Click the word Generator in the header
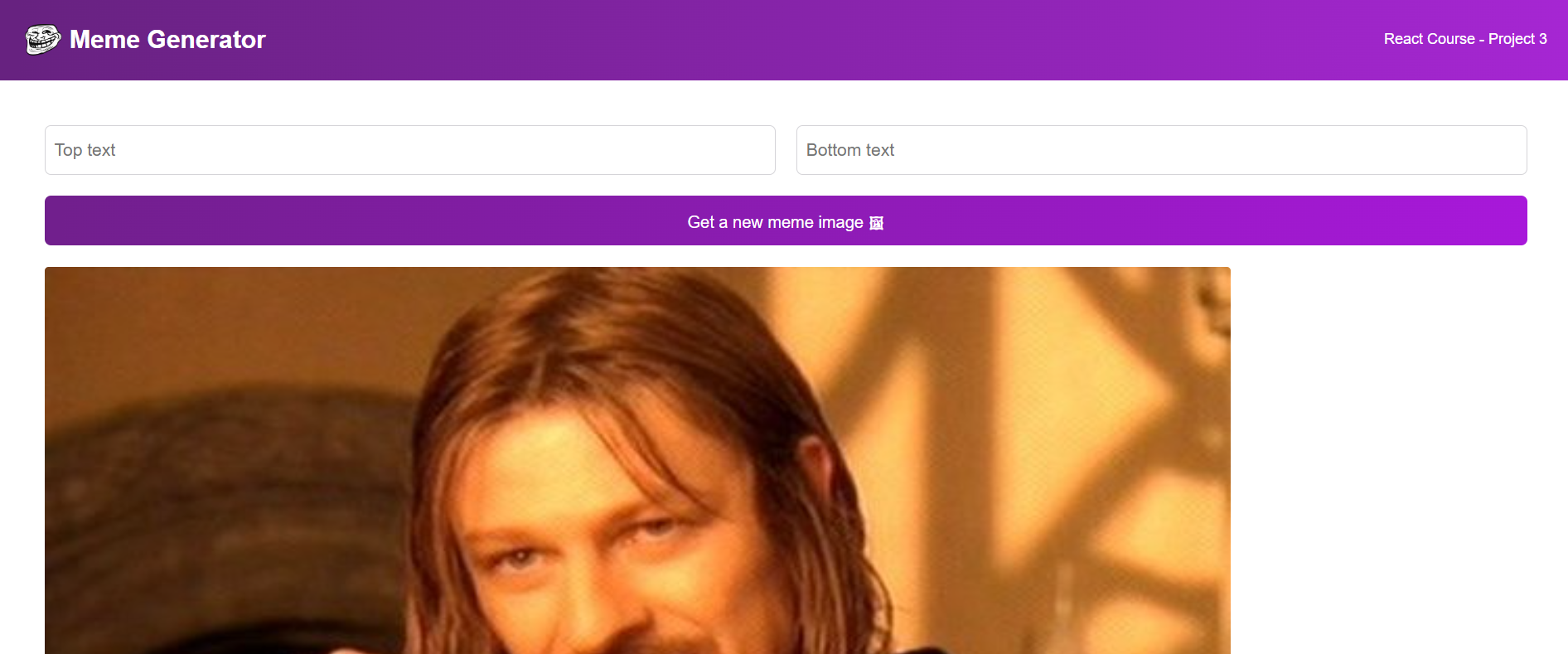This screenshot has width=1568, height=654. click(206, 39)
